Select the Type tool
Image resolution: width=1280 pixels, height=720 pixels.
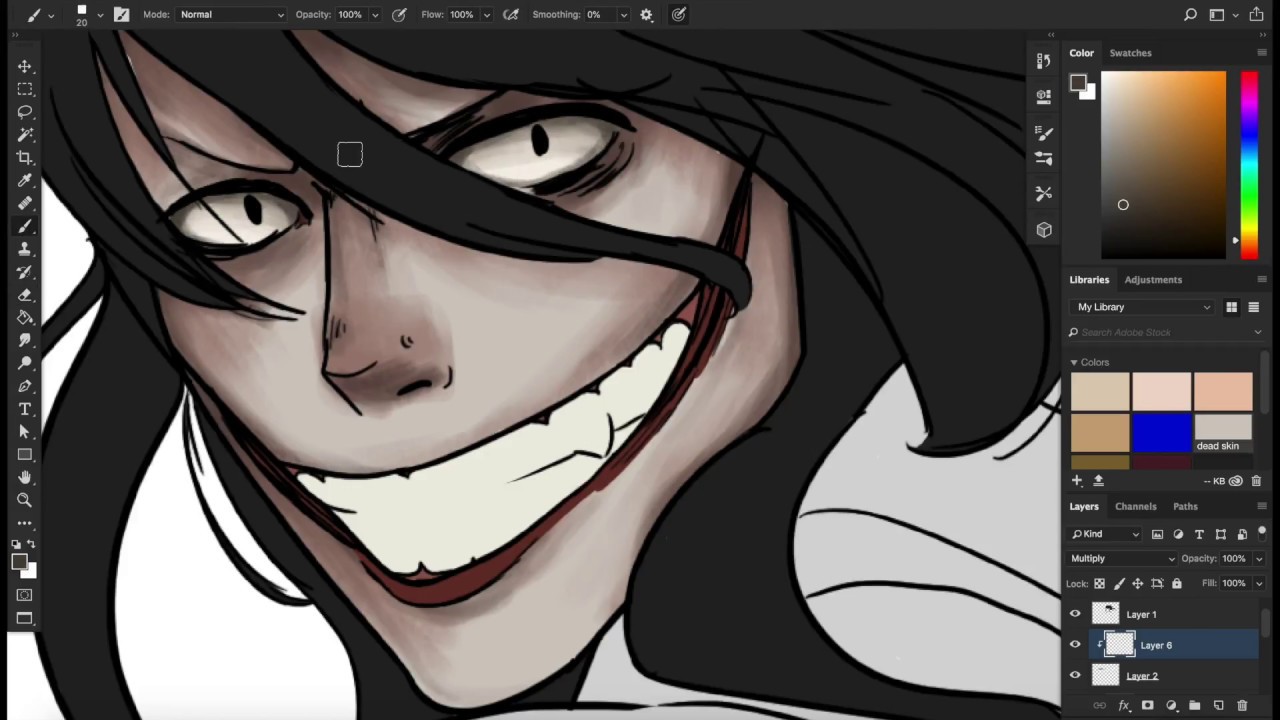tap(25, 409)
